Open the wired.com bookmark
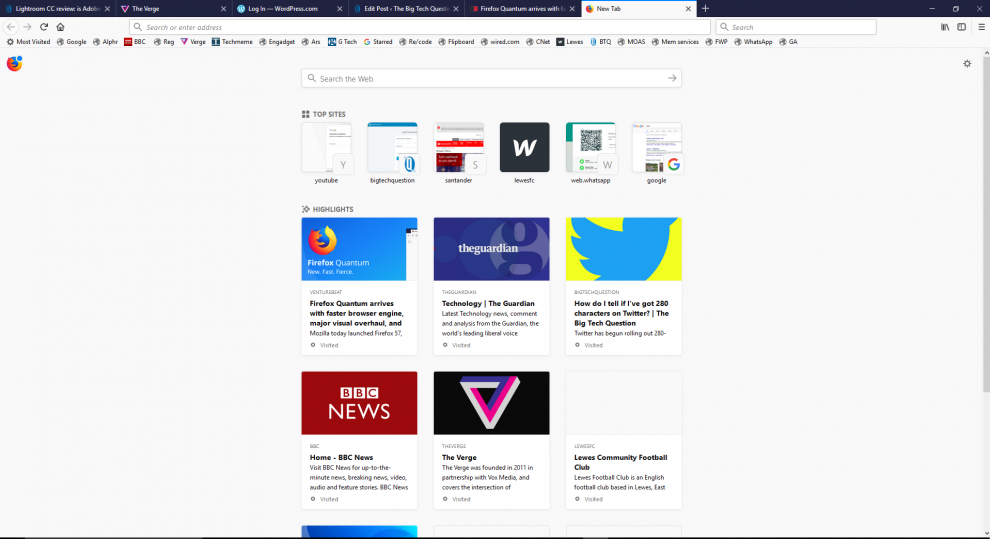This screenshot has width=990, height=539. [x=499, y=42]
